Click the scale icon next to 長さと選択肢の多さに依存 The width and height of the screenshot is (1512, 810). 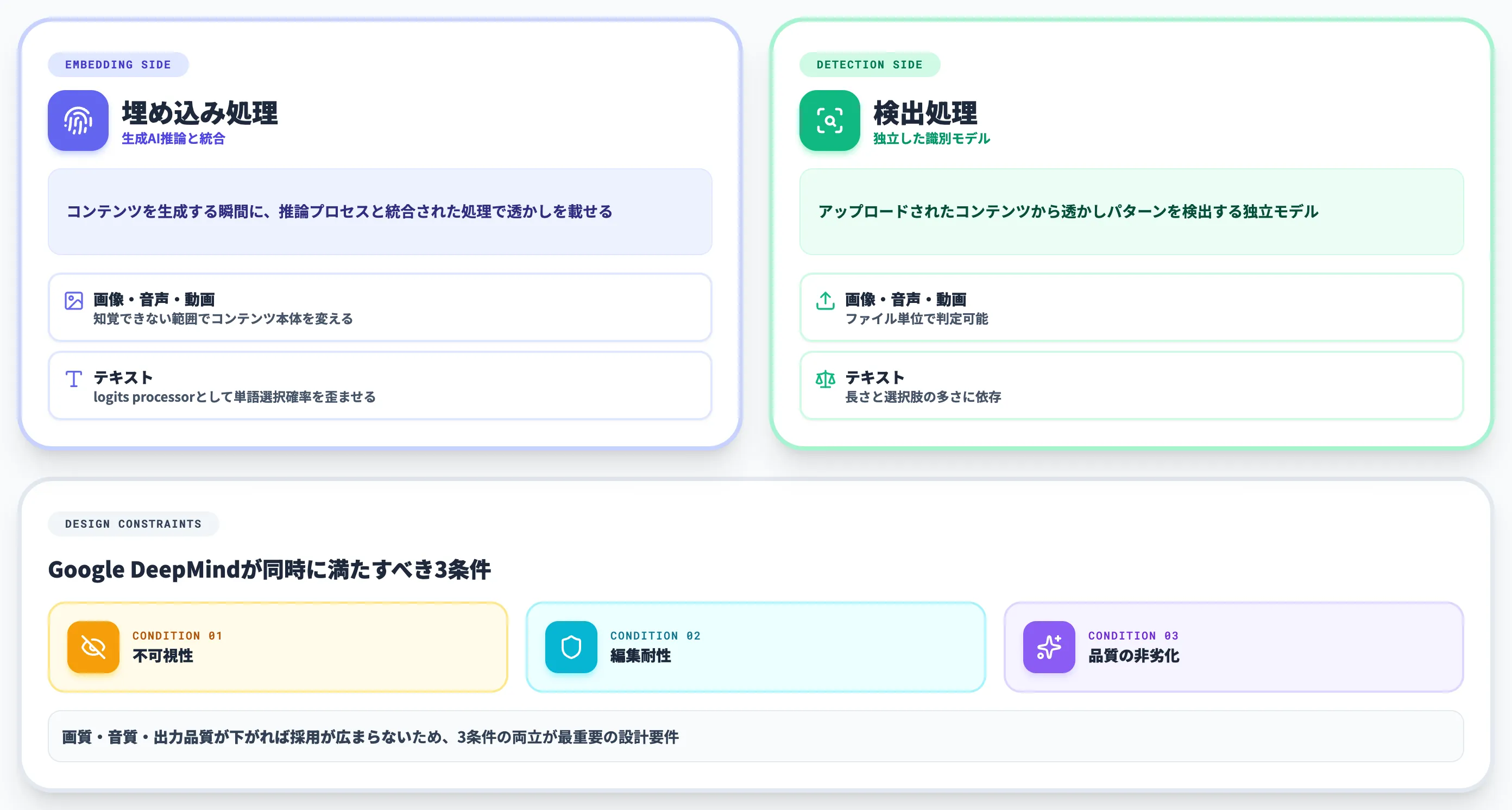pos(826,379)
